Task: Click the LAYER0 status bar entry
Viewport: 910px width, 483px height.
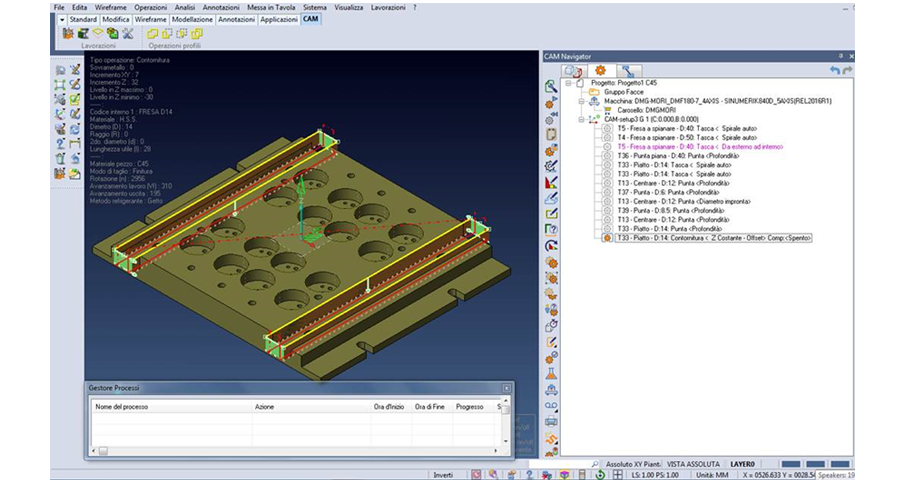Action: coord(742,464)
